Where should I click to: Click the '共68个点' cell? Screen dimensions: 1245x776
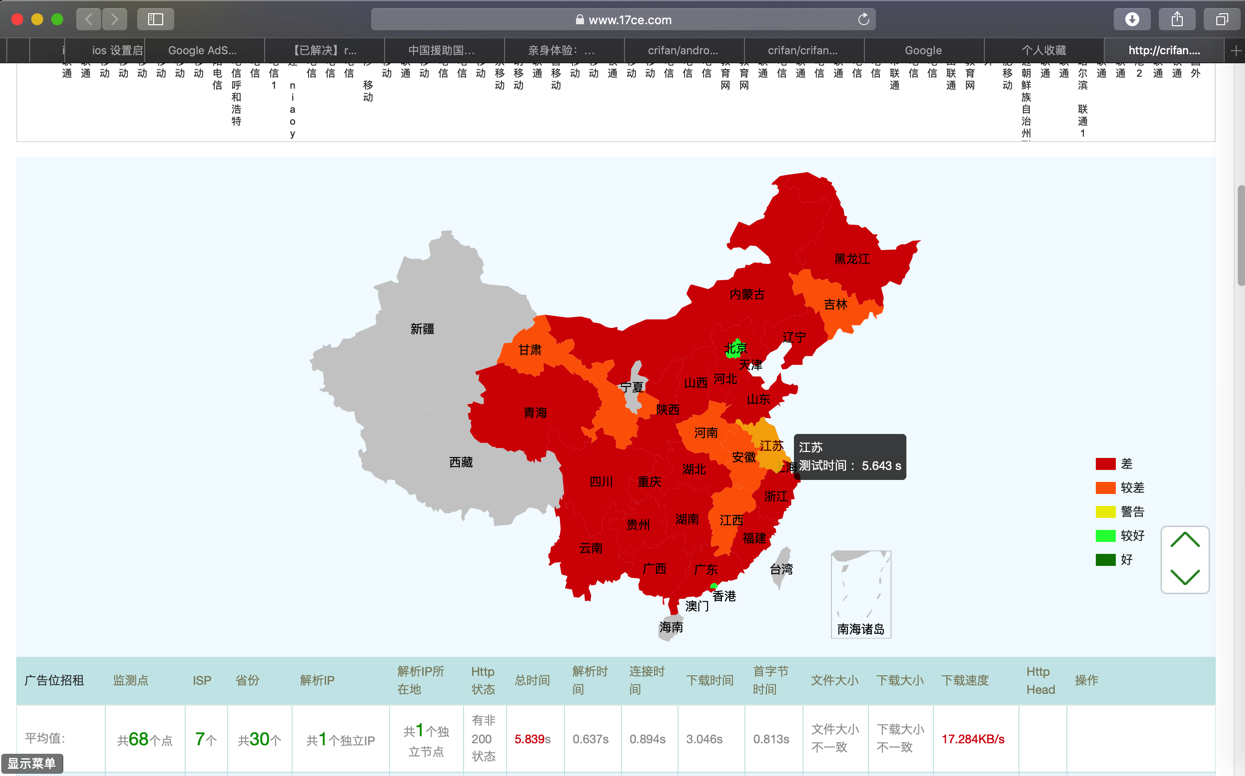[x=145, y=739]
